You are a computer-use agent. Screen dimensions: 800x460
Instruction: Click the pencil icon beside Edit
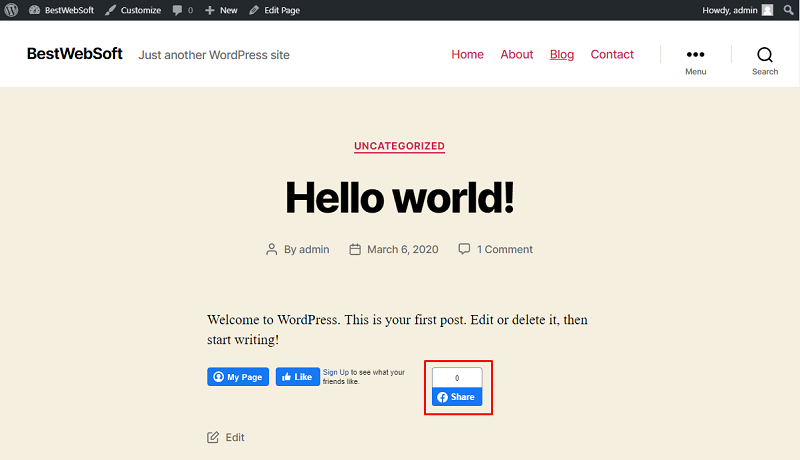(213, 437)
